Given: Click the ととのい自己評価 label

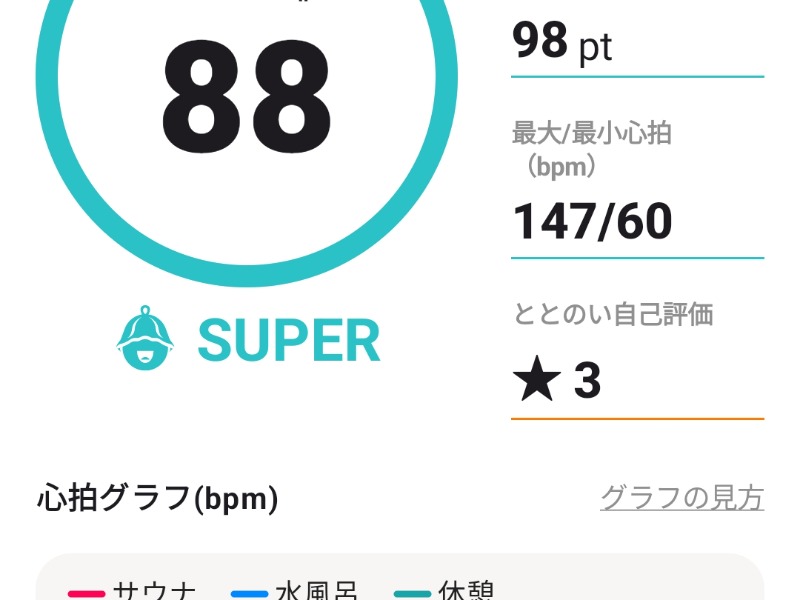Looking at the screenshot, I should 612,314.
